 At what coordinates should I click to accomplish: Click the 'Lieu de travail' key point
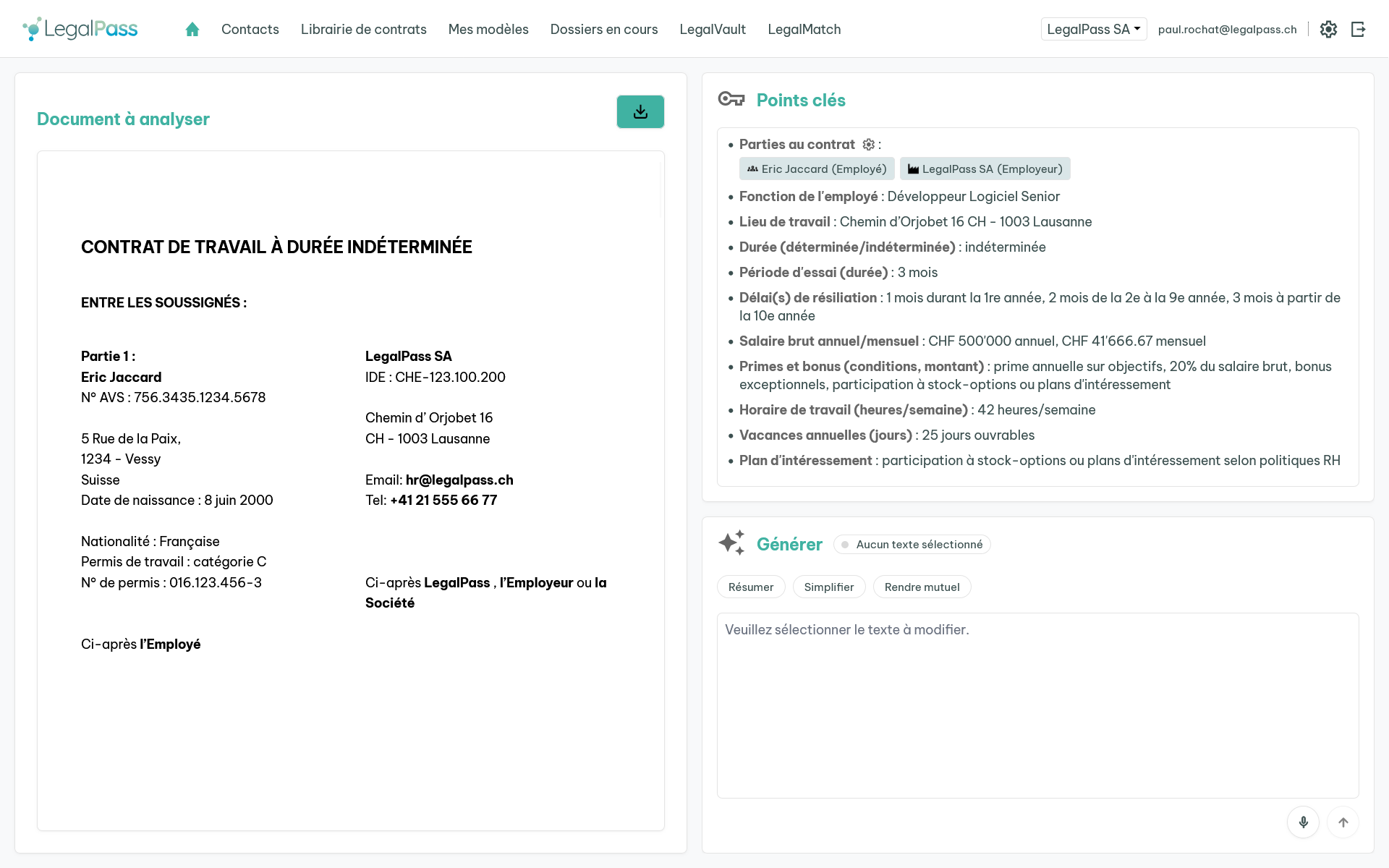point(915,221)
